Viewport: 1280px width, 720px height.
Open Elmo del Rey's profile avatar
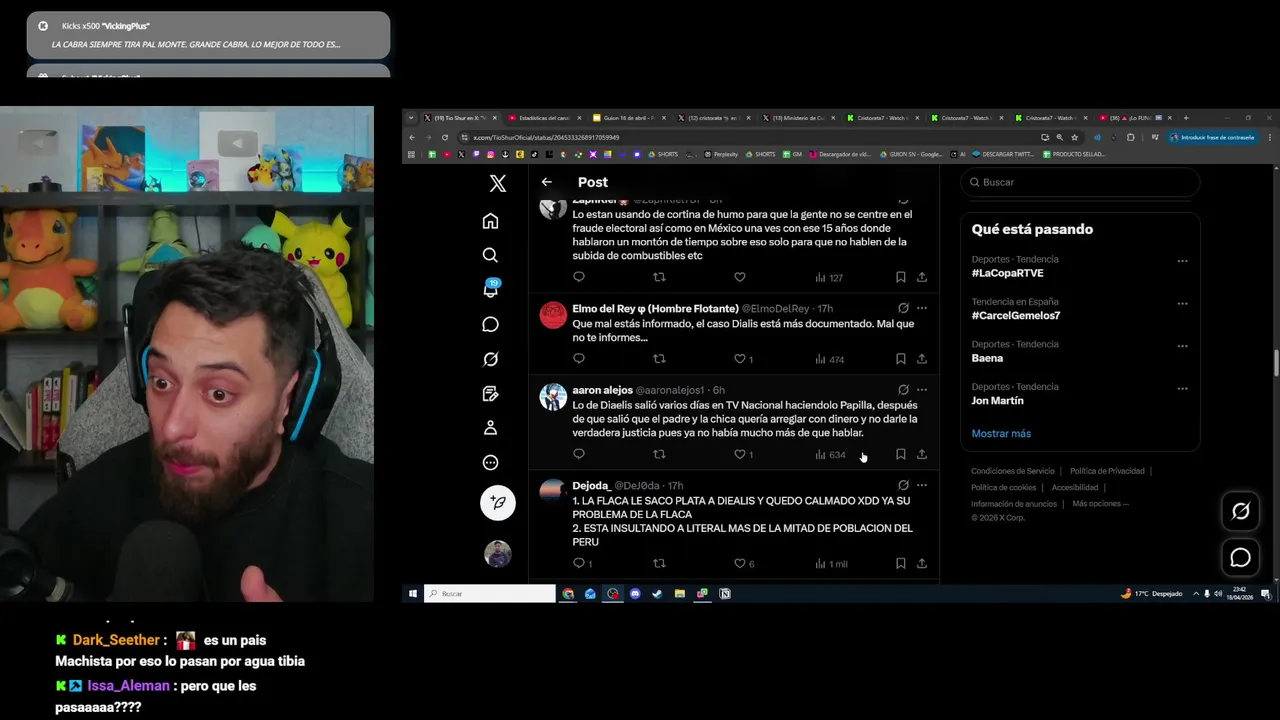pos(553,315)
